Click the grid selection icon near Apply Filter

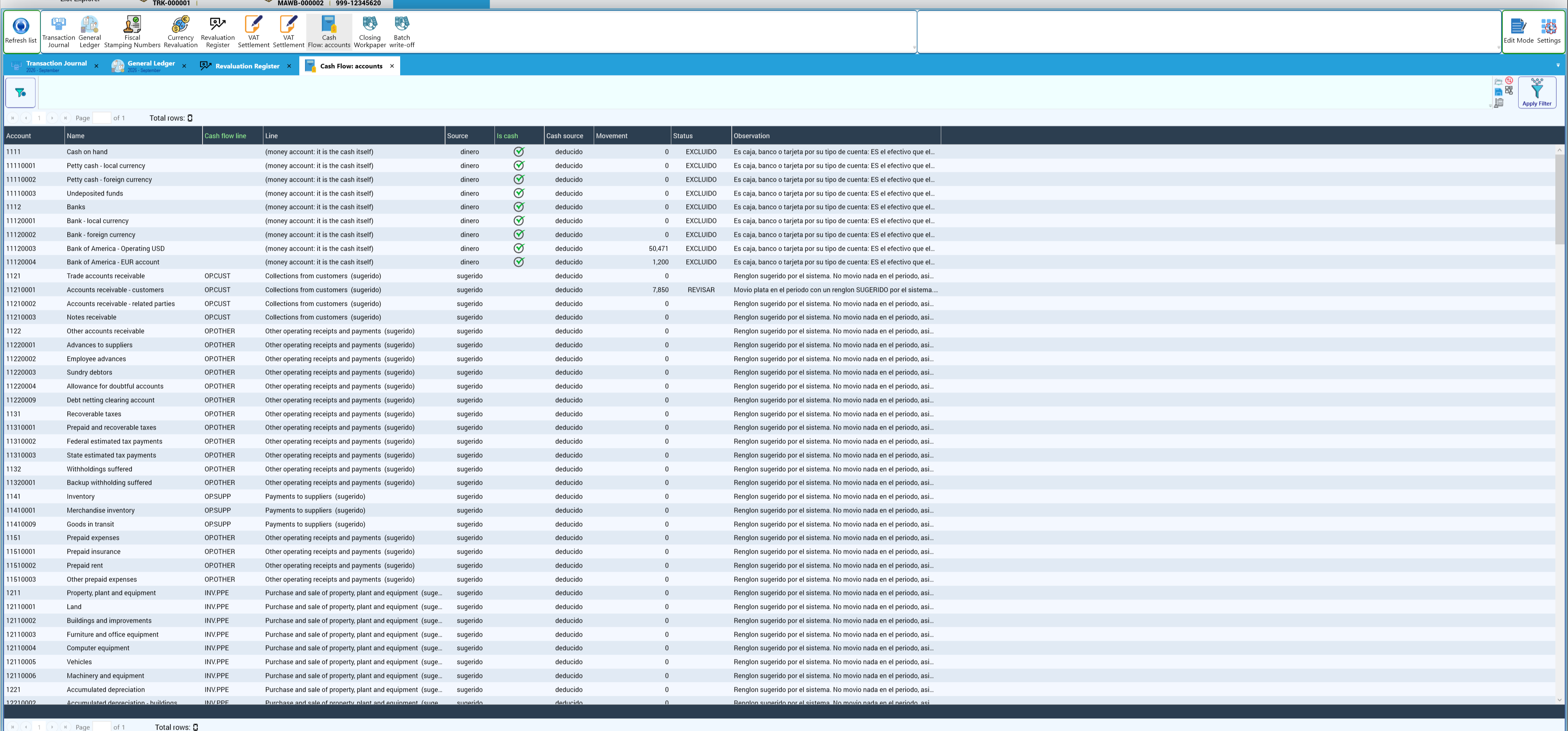(x=1509, y=90)
